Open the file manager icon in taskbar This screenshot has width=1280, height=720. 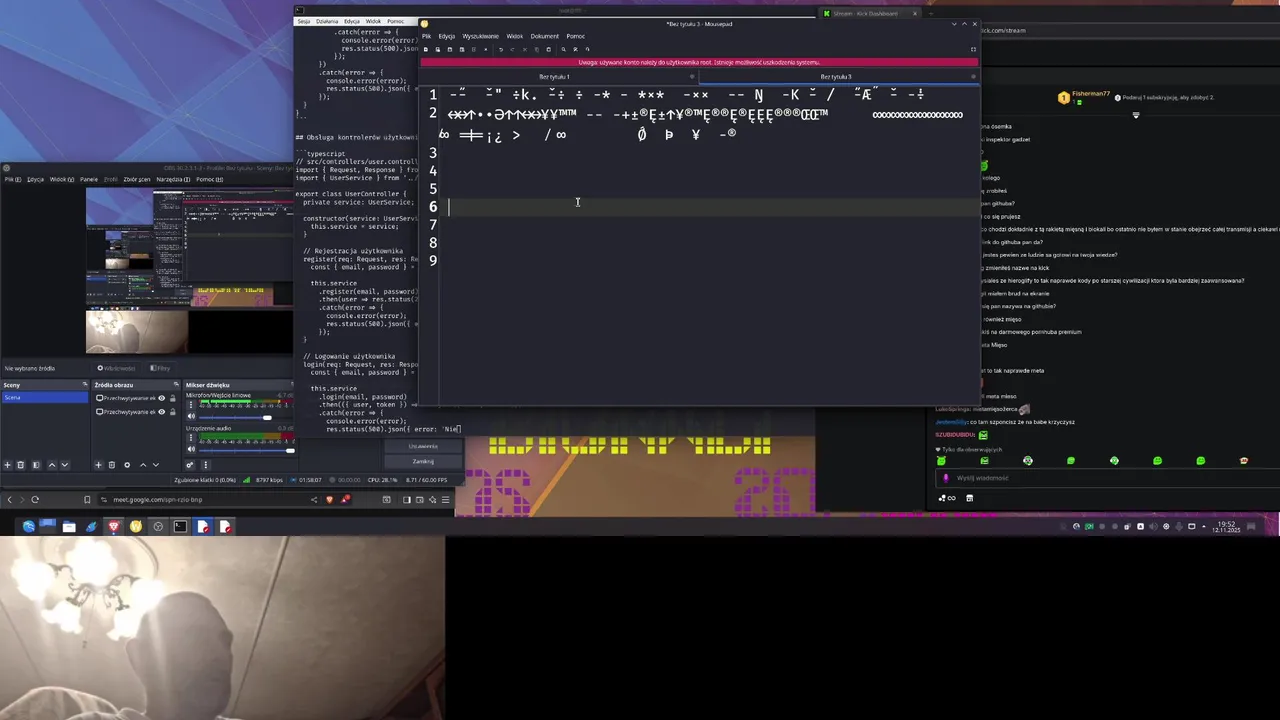[x=69, y=526]
